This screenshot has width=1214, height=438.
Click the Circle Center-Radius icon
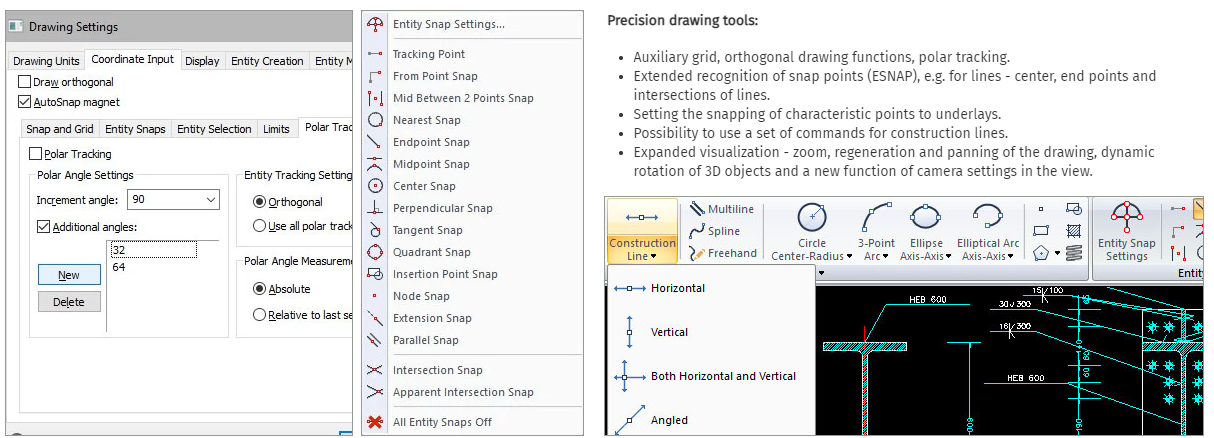[812, 218]
